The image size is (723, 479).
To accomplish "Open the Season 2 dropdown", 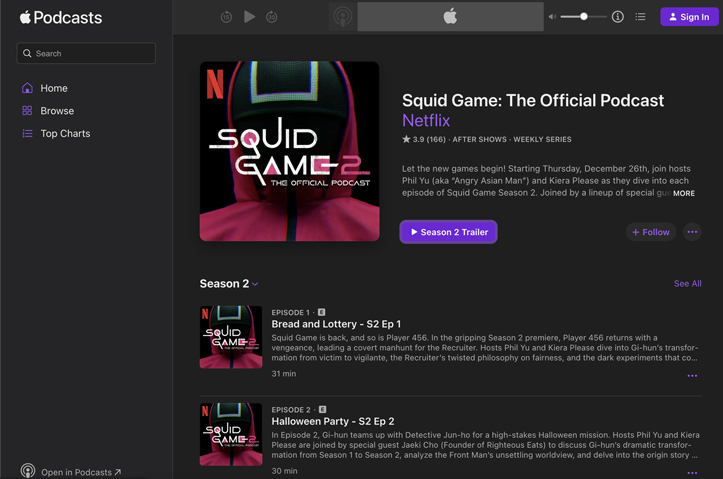I will [x=229, y=284].
